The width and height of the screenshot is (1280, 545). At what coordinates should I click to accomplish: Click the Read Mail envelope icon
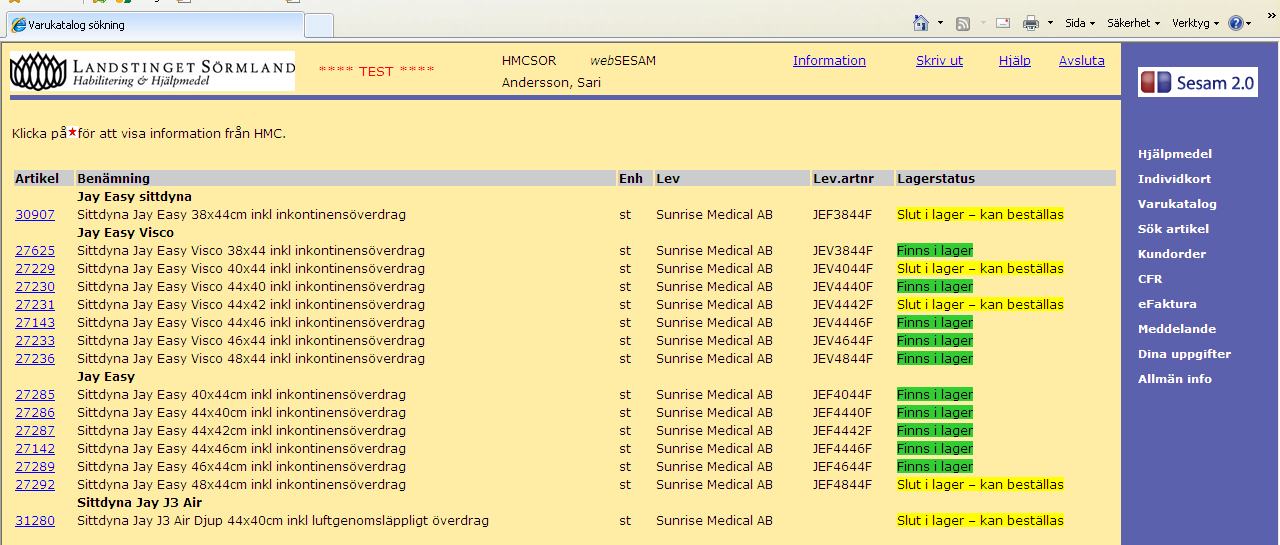[x=1003, y=23]
